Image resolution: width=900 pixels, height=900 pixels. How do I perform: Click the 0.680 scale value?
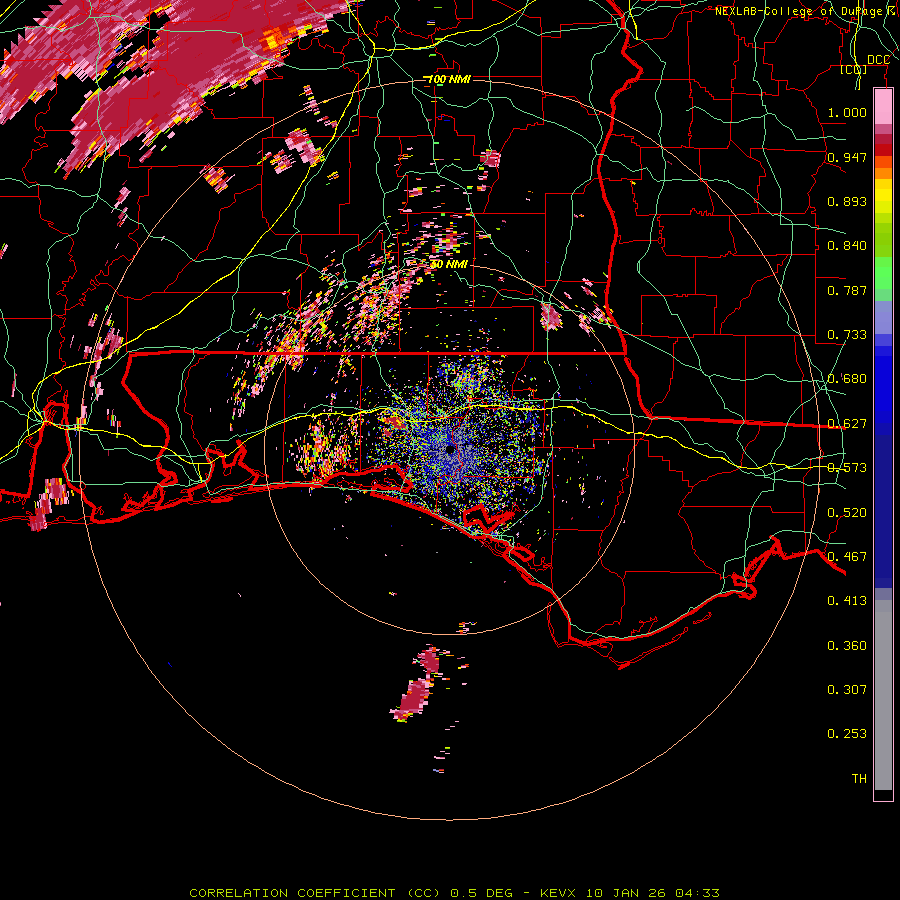point(847,379)
